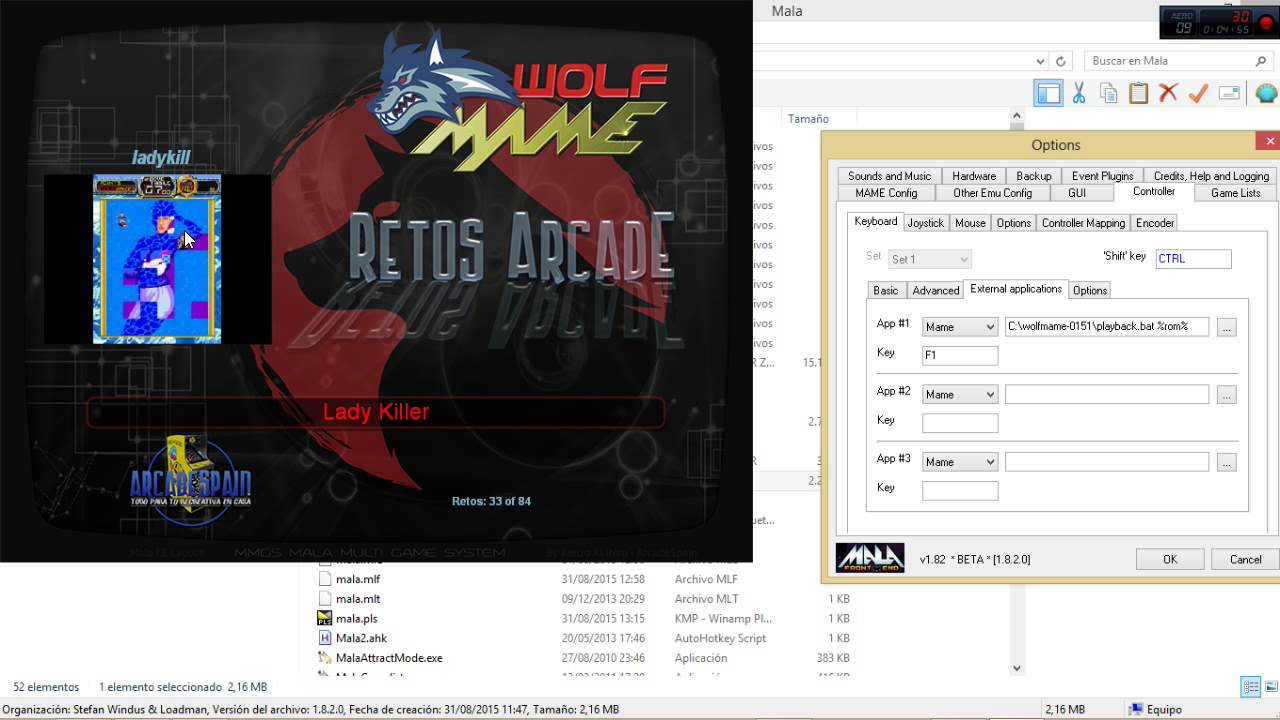Click the MaLa Front-End logo in Options

[x=870, y=558]
